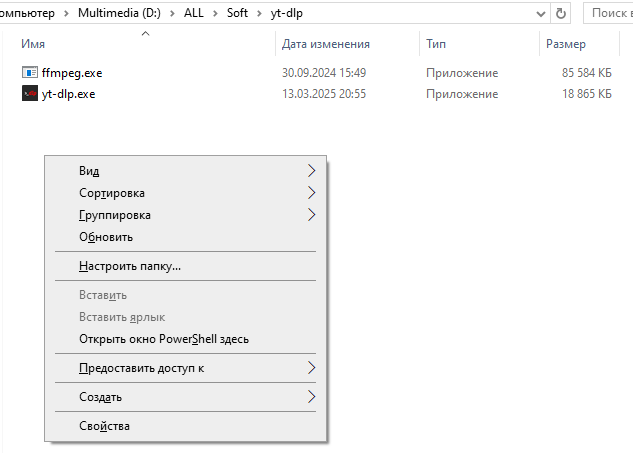Expand the Предоставить доступ к submenu arrow

pyautogui.click(x=311, y=368)
